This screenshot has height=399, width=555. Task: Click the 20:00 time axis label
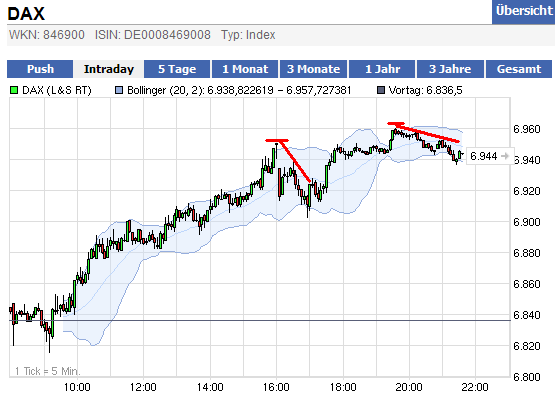409,387
